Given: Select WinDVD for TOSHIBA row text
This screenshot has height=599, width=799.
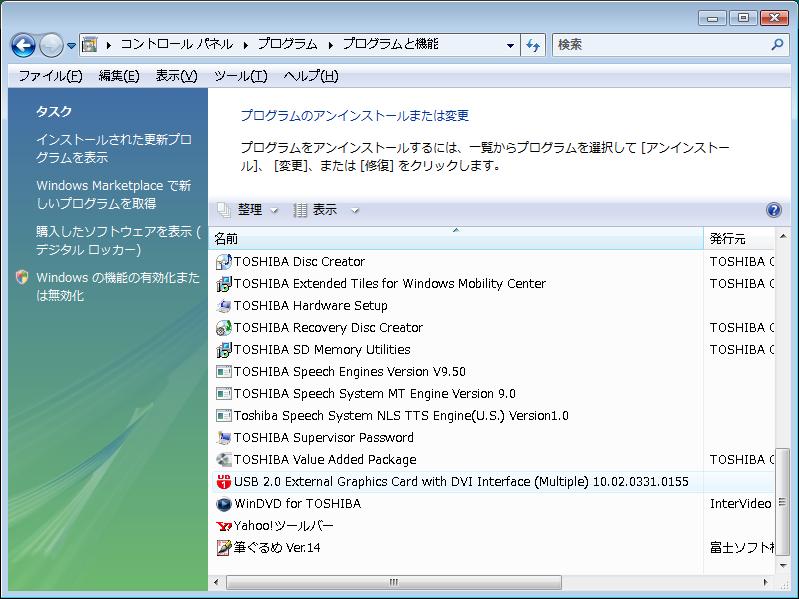Looking at the screenshot, I should [298, 504].
